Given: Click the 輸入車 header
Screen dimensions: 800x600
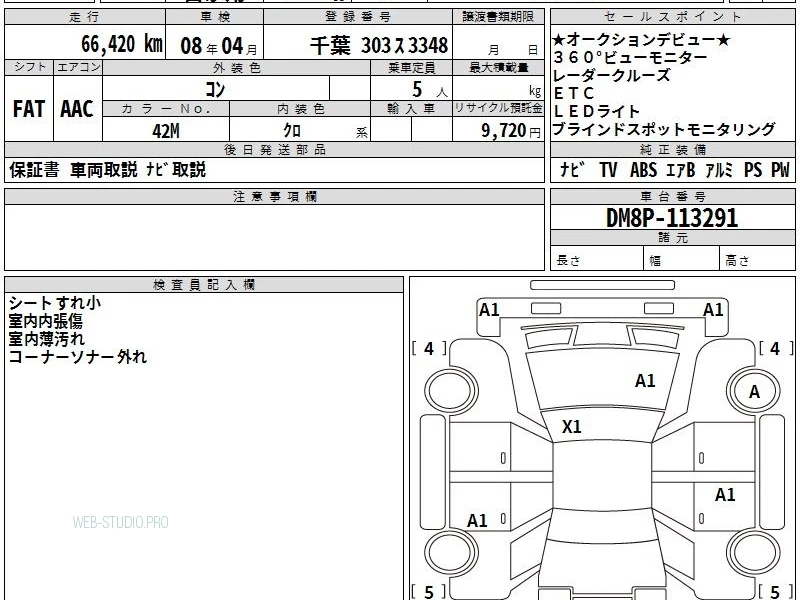Looking at the screenshot, I should (x=411, y=109).
